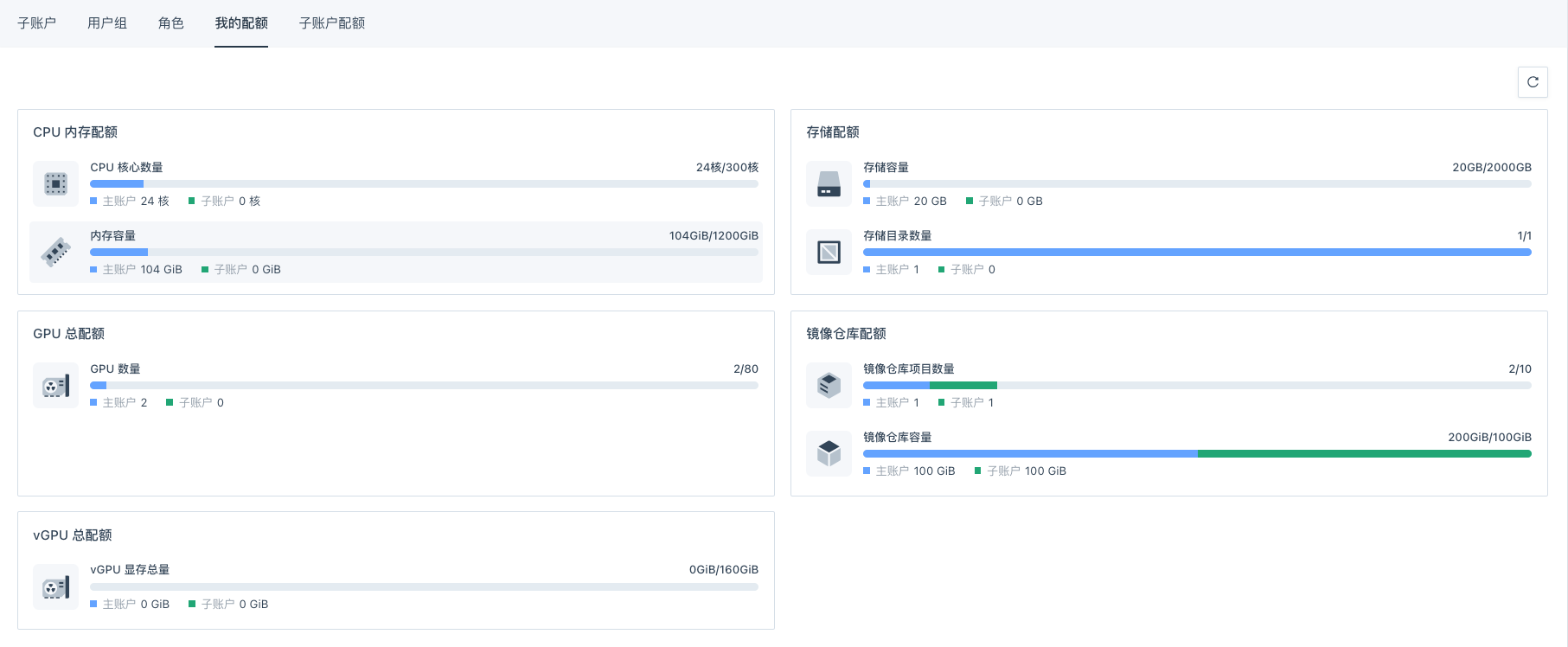Switch to the 子账户 tab
This screenshot has height=647, width=1568.
pyautogui.click(x=36, y=23)
